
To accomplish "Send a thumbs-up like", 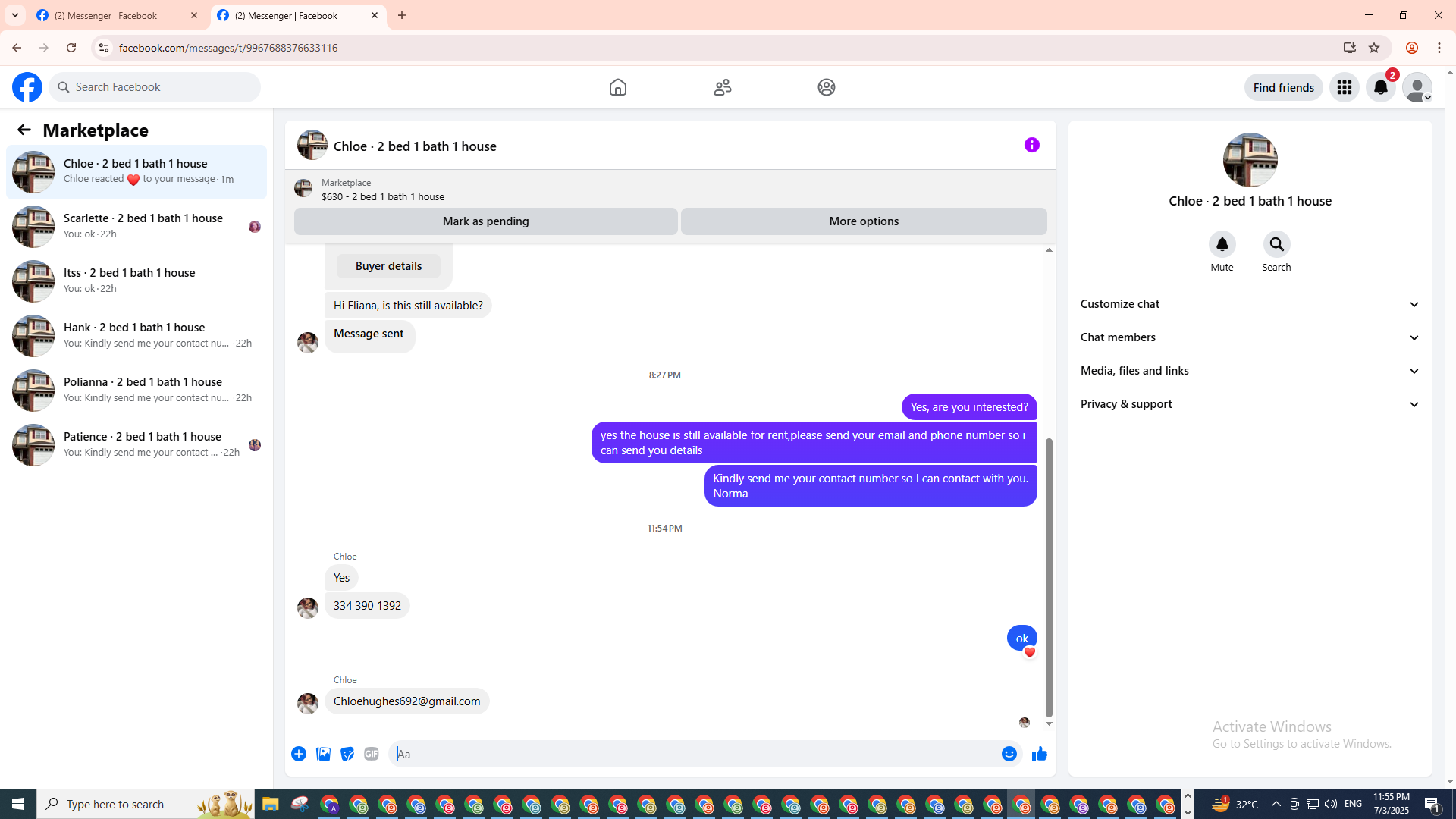I will (1039, 754).
